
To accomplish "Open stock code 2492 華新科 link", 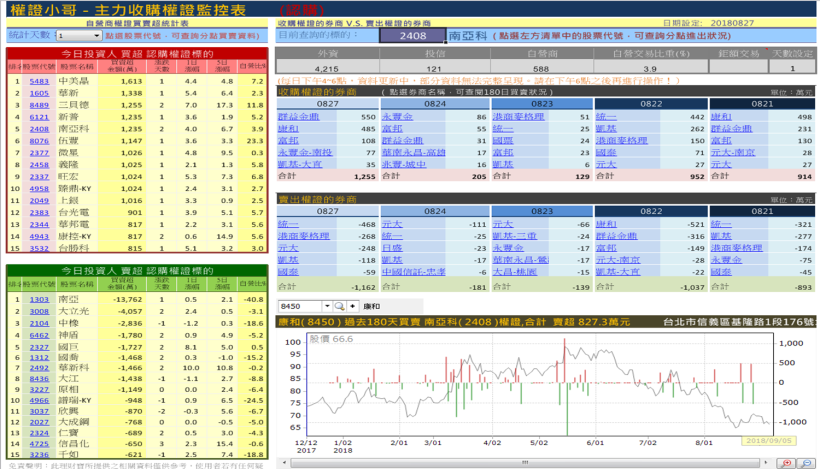I will click(39, 368).
